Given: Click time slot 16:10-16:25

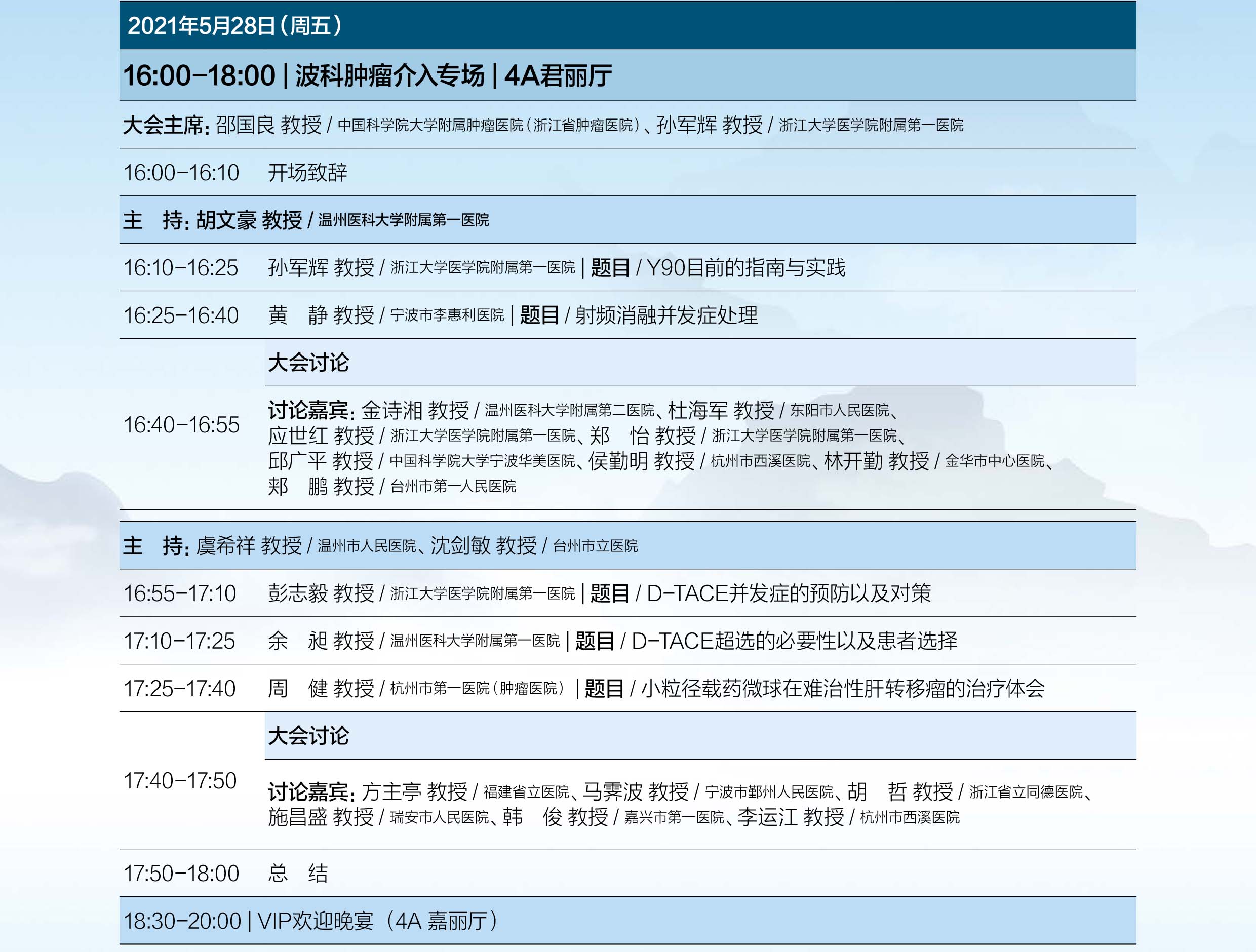Looking at the screenshot, I should tap(181, 268).
